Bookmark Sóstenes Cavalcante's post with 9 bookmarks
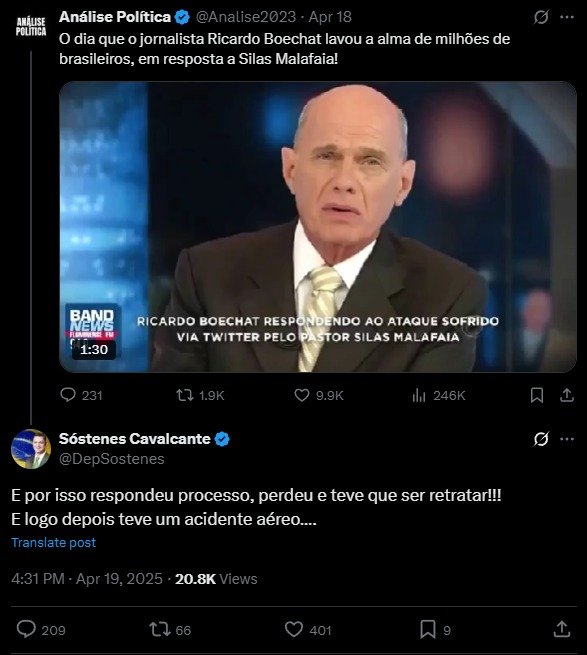Viewport: 587px width, 655px height. (x=428, y=629)
